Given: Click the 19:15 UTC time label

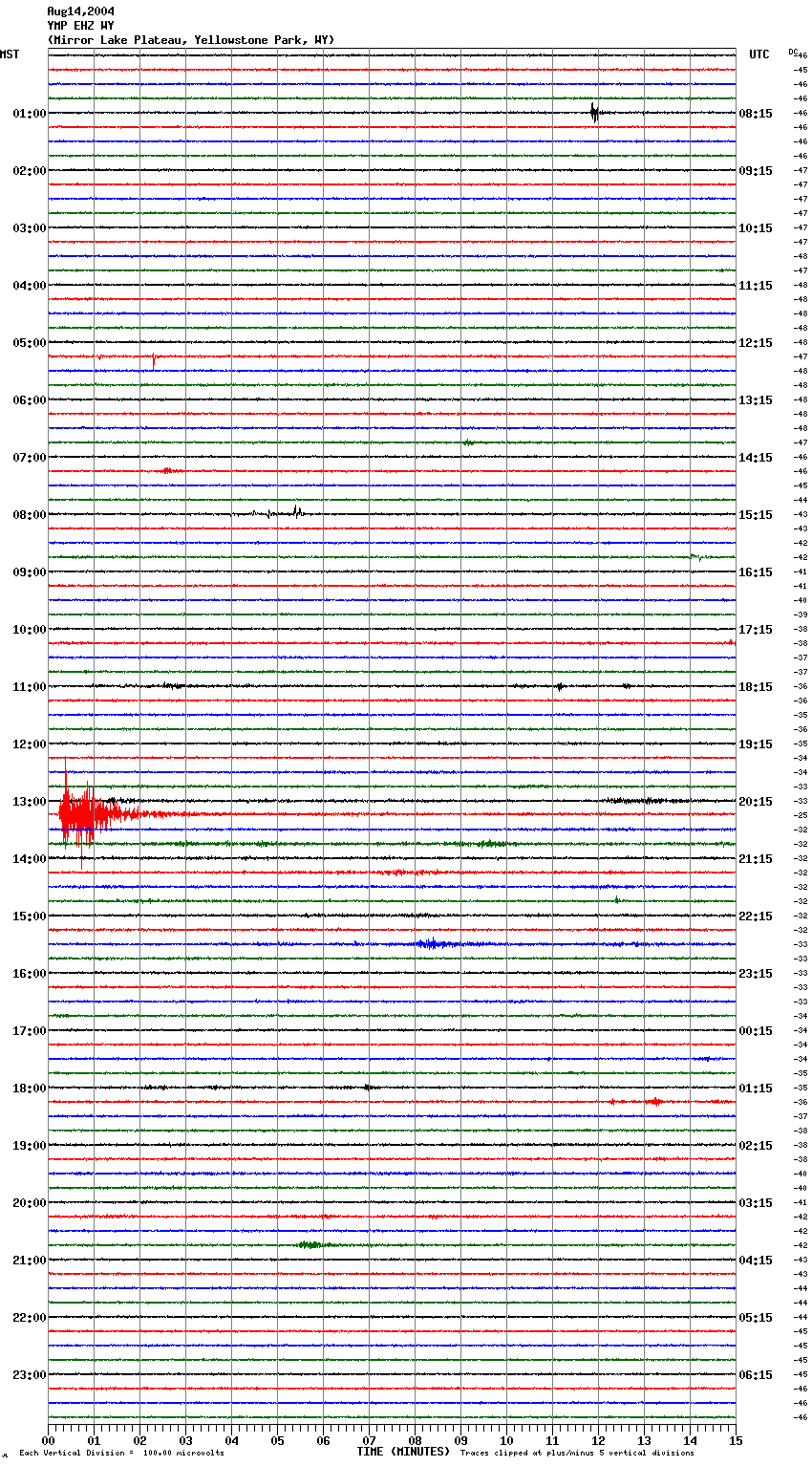Looking at the screenshot, I should tap(756, 744).
